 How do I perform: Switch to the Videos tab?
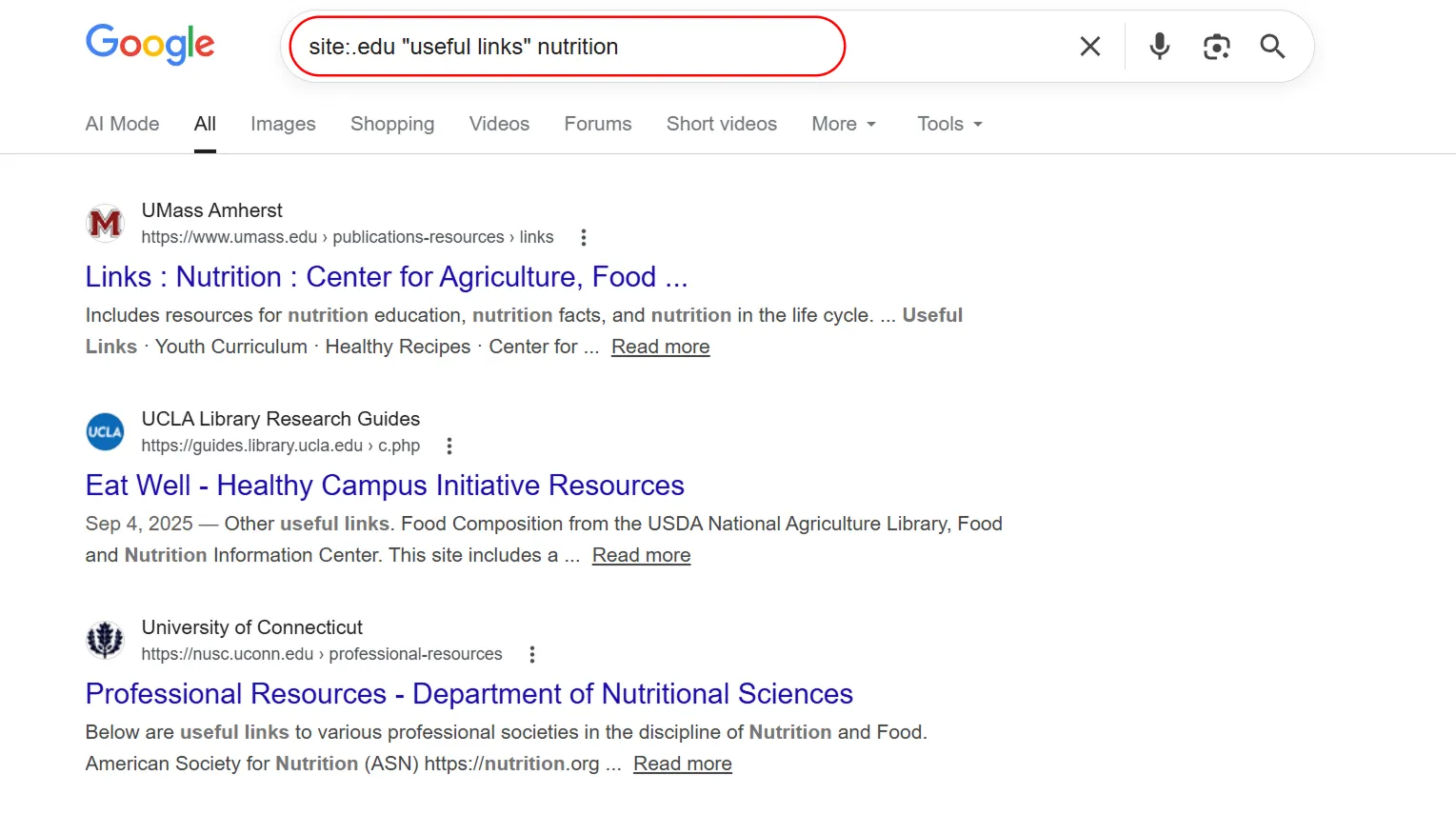[x=499, y=124]
